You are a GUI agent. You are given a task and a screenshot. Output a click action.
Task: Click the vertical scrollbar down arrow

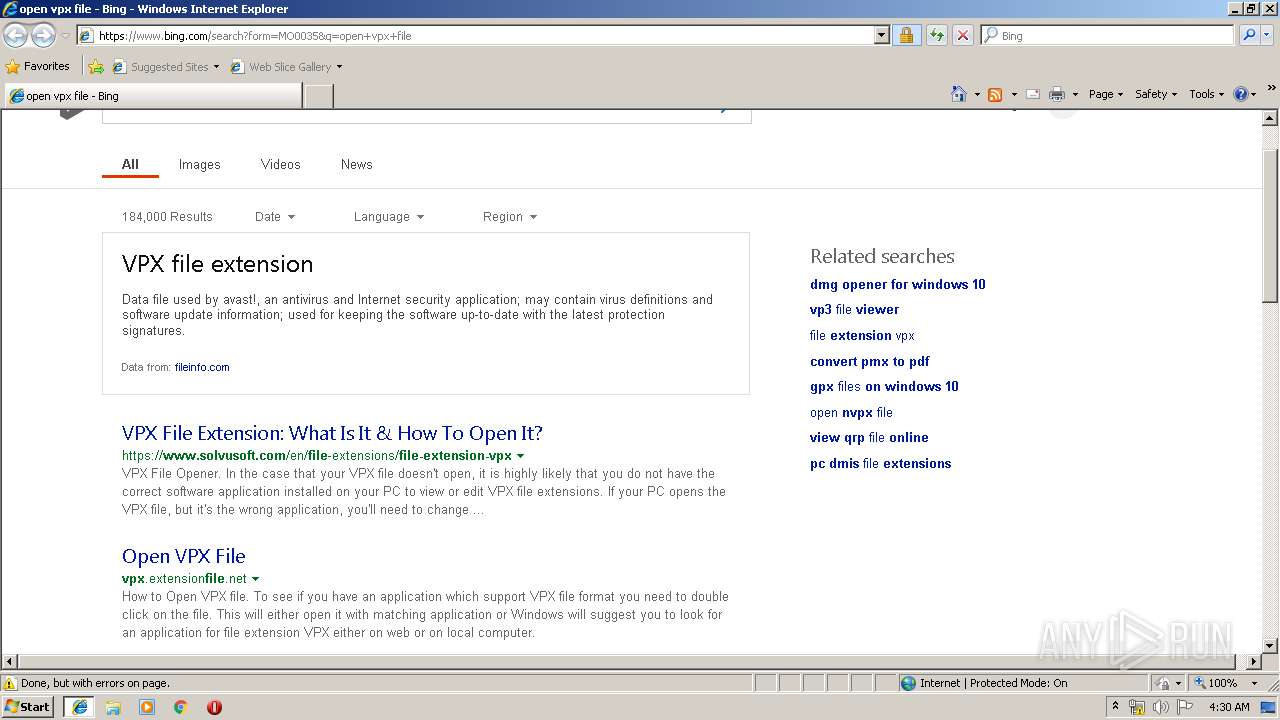click(1271, 646)
